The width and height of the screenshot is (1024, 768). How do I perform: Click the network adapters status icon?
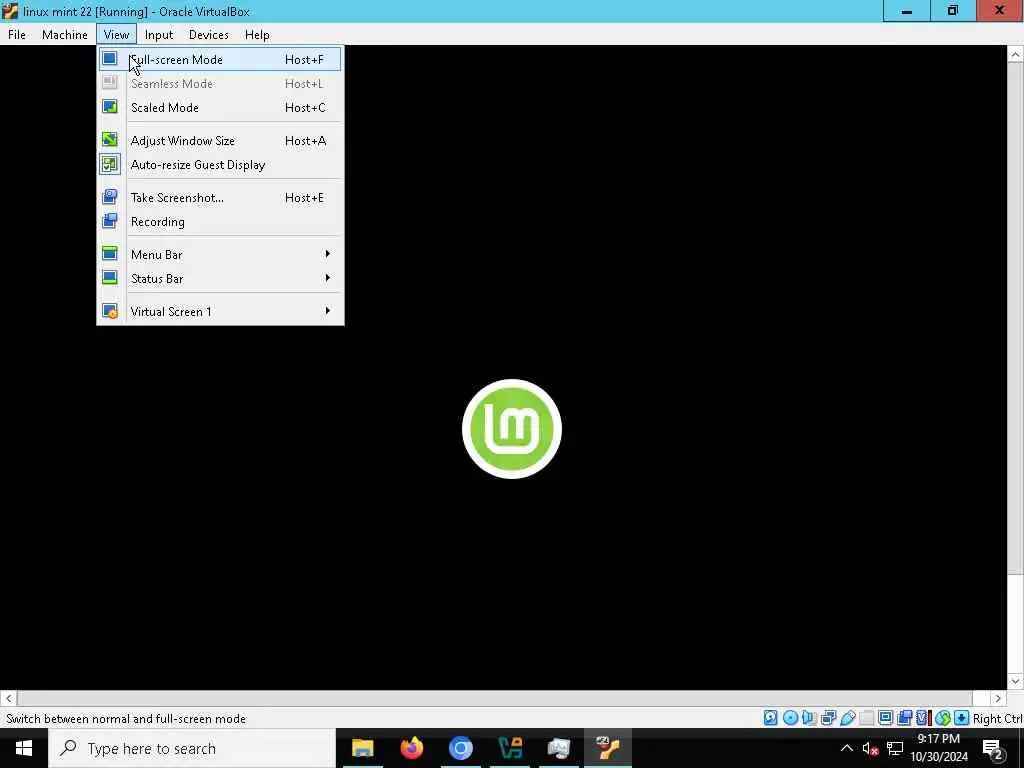click(x=829, y=718)
